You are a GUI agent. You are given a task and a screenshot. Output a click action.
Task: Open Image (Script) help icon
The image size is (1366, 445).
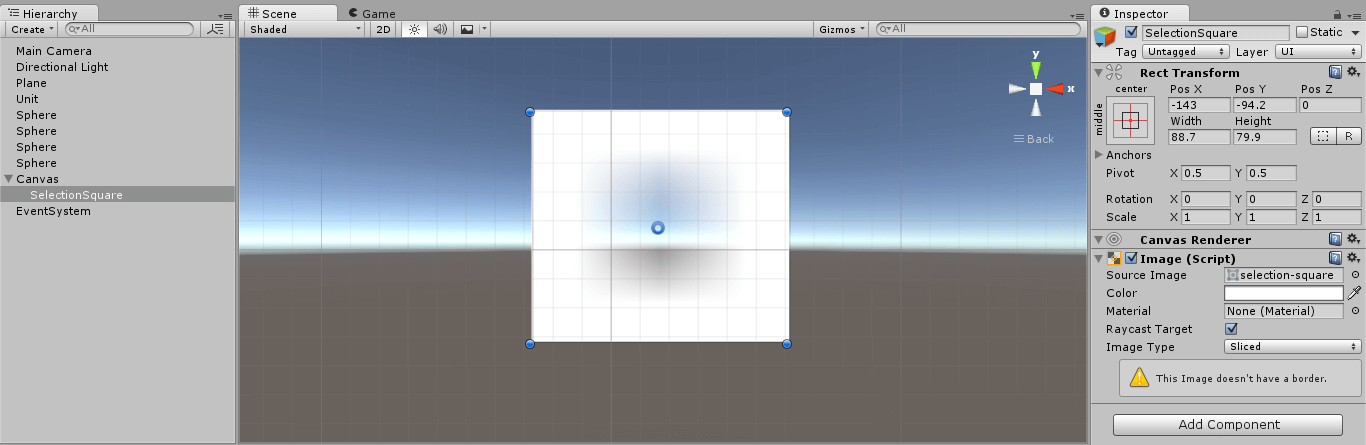click(x=1335, y=258)
